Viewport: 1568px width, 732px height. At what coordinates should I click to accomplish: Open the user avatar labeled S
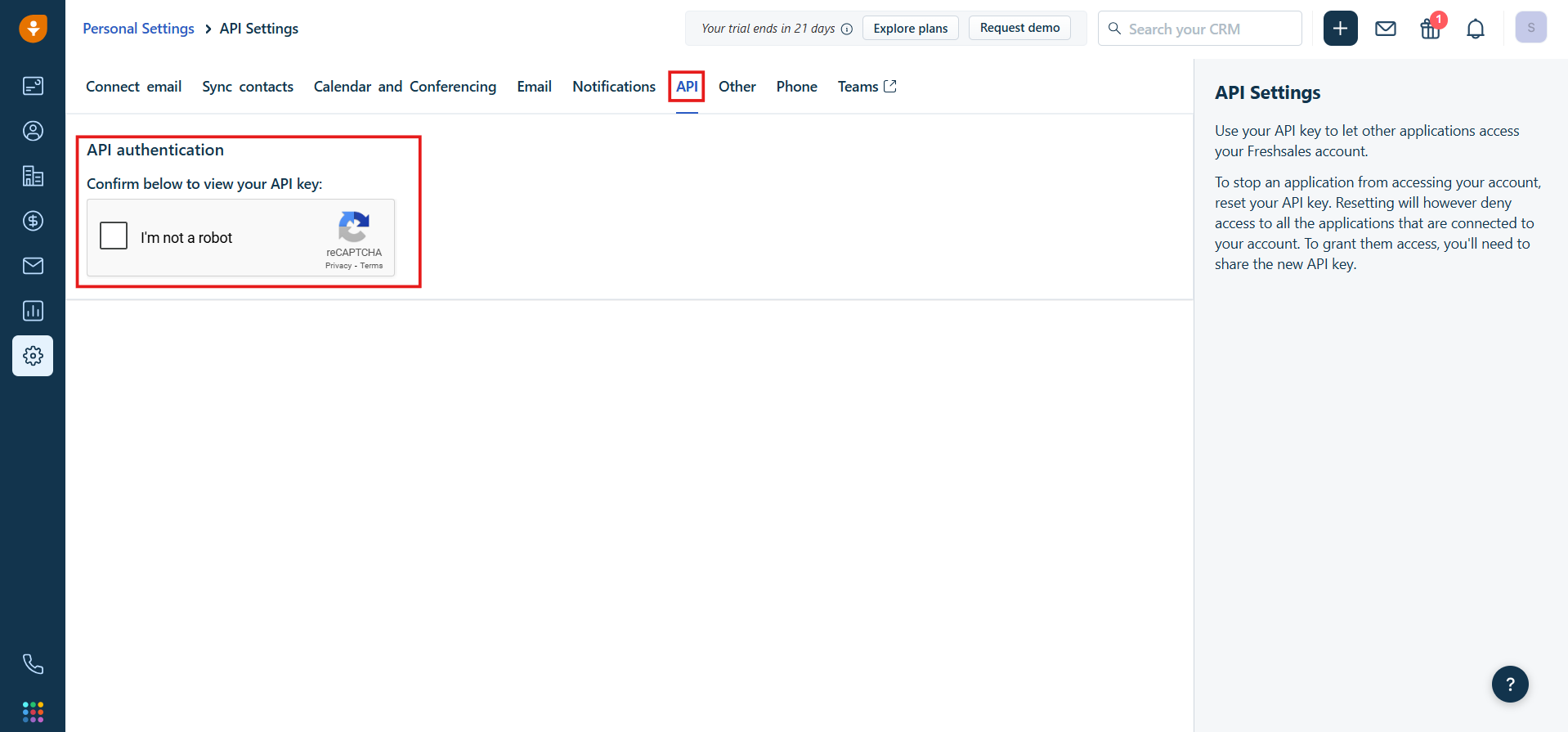coord(1531,28)
